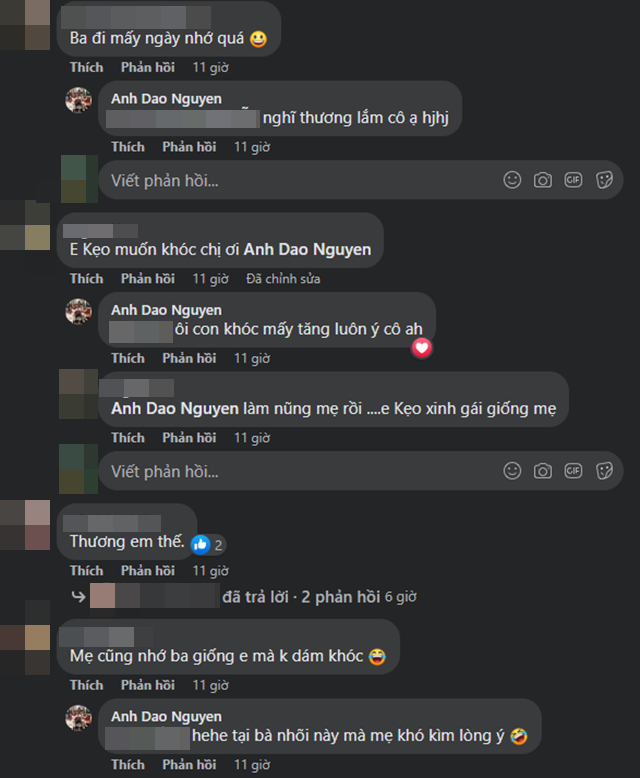Screen dimensions: 640x778
Task: Open Anh Dao Nguyen avatar on 'nghĩ thương lắm' reply
Action: point(78,100)
